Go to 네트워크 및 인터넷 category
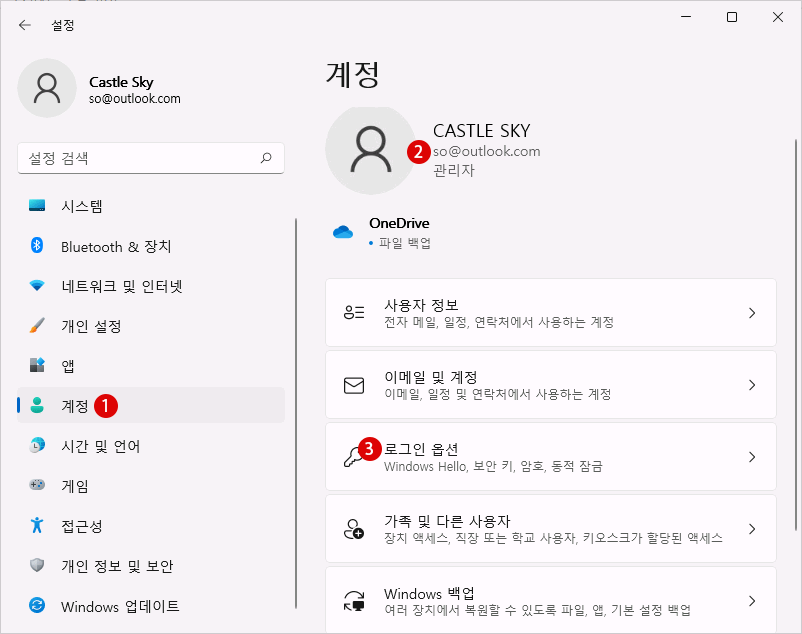Screen dimensions: 802x634 pos(151,286)
